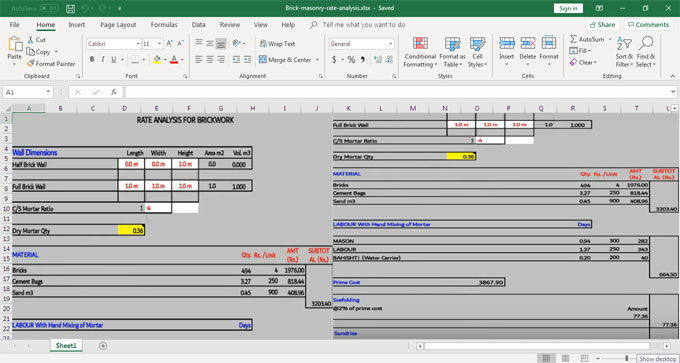The width and height of the screenshot is (680, 363).
Task: Toggle Center horizontal alignment
Action: click(210, 59)
